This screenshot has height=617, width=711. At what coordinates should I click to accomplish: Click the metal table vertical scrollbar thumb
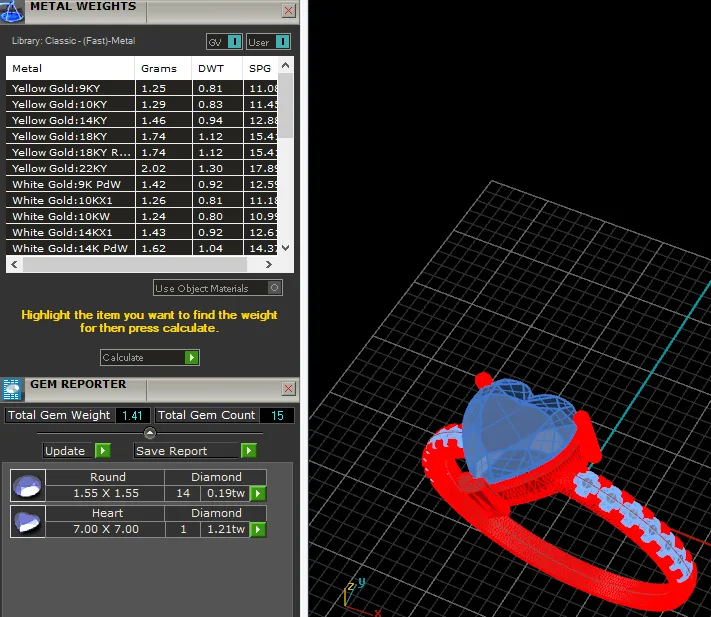tap(285, 105)
